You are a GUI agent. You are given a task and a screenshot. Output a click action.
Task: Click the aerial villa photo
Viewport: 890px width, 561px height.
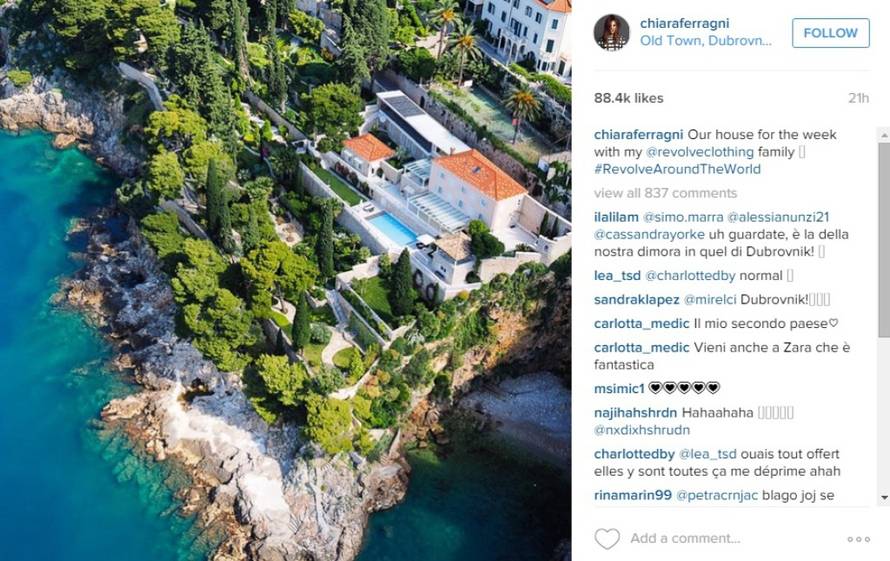click(x=286, y=280)
